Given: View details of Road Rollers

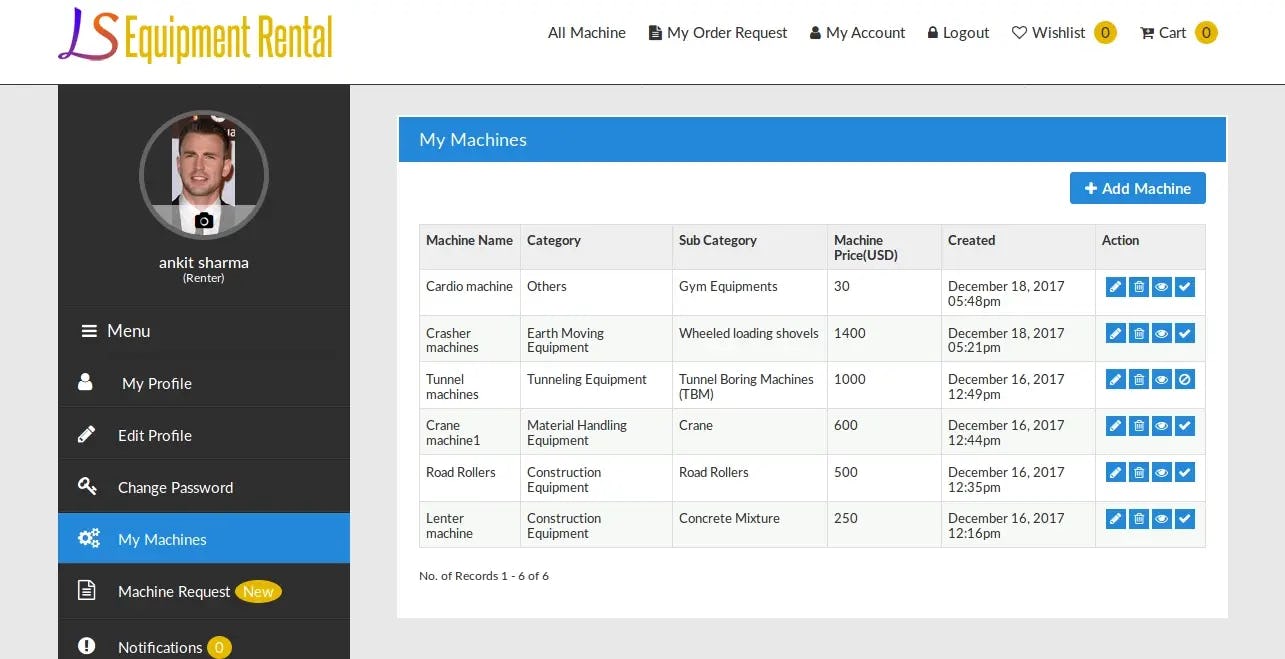Looking at the screenshot, I should click(x=1161, y=472).
